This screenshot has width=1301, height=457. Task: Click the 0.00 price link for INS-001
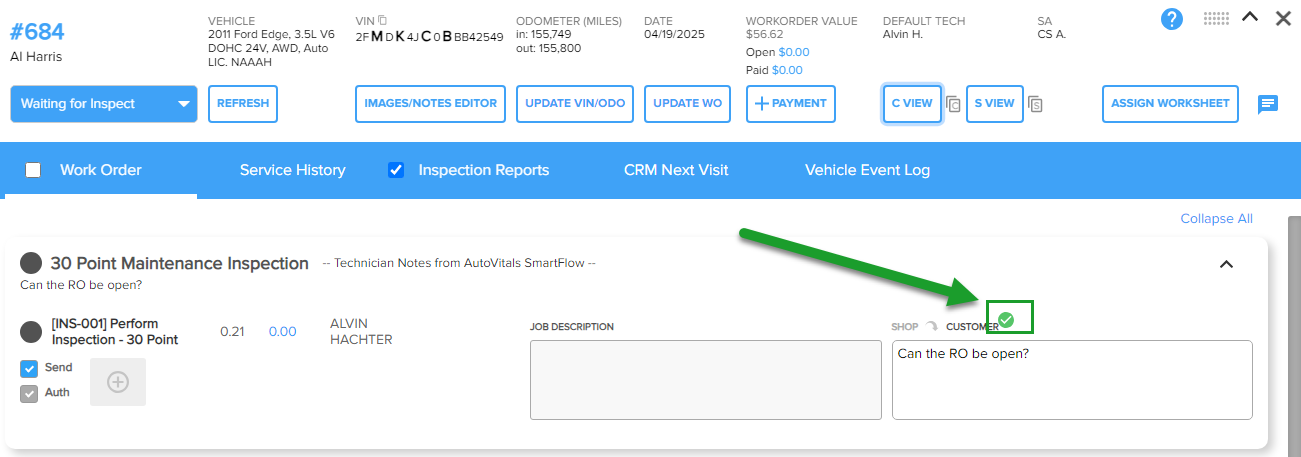pos(282,331)
